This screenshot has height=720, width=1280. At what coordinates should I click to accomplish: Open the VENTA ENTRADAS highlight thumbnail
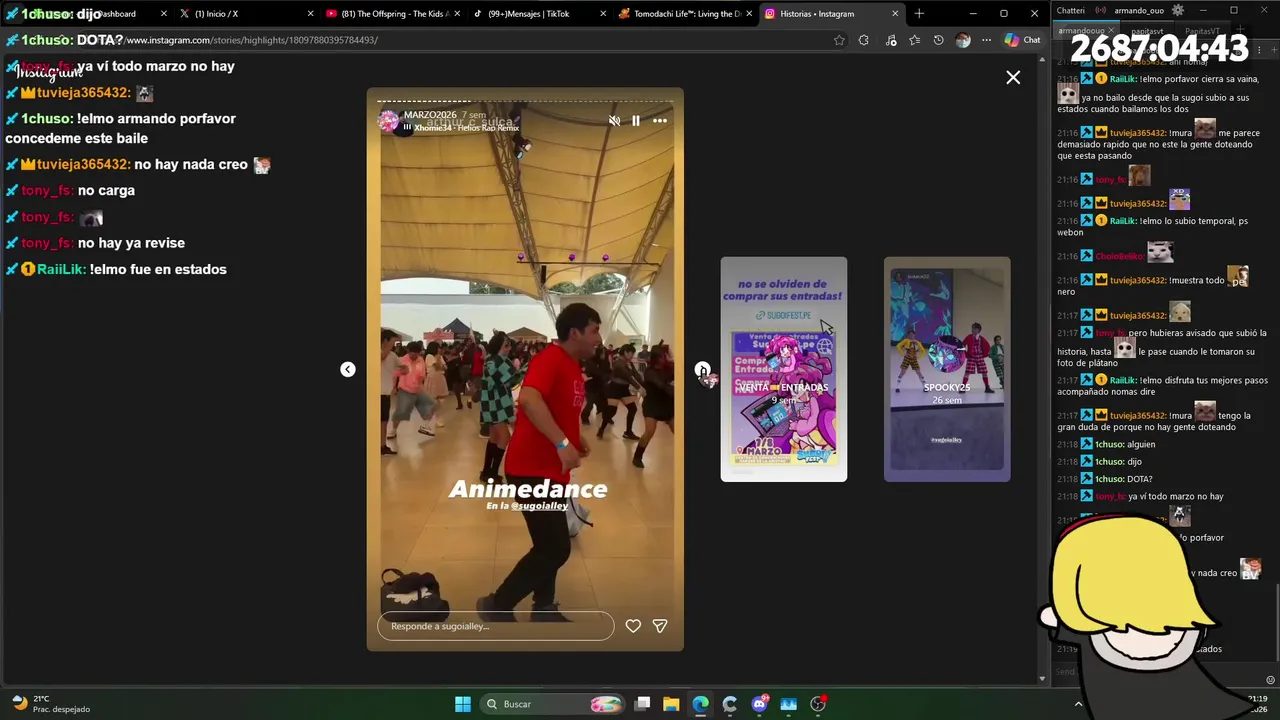[x=784, y=369]
